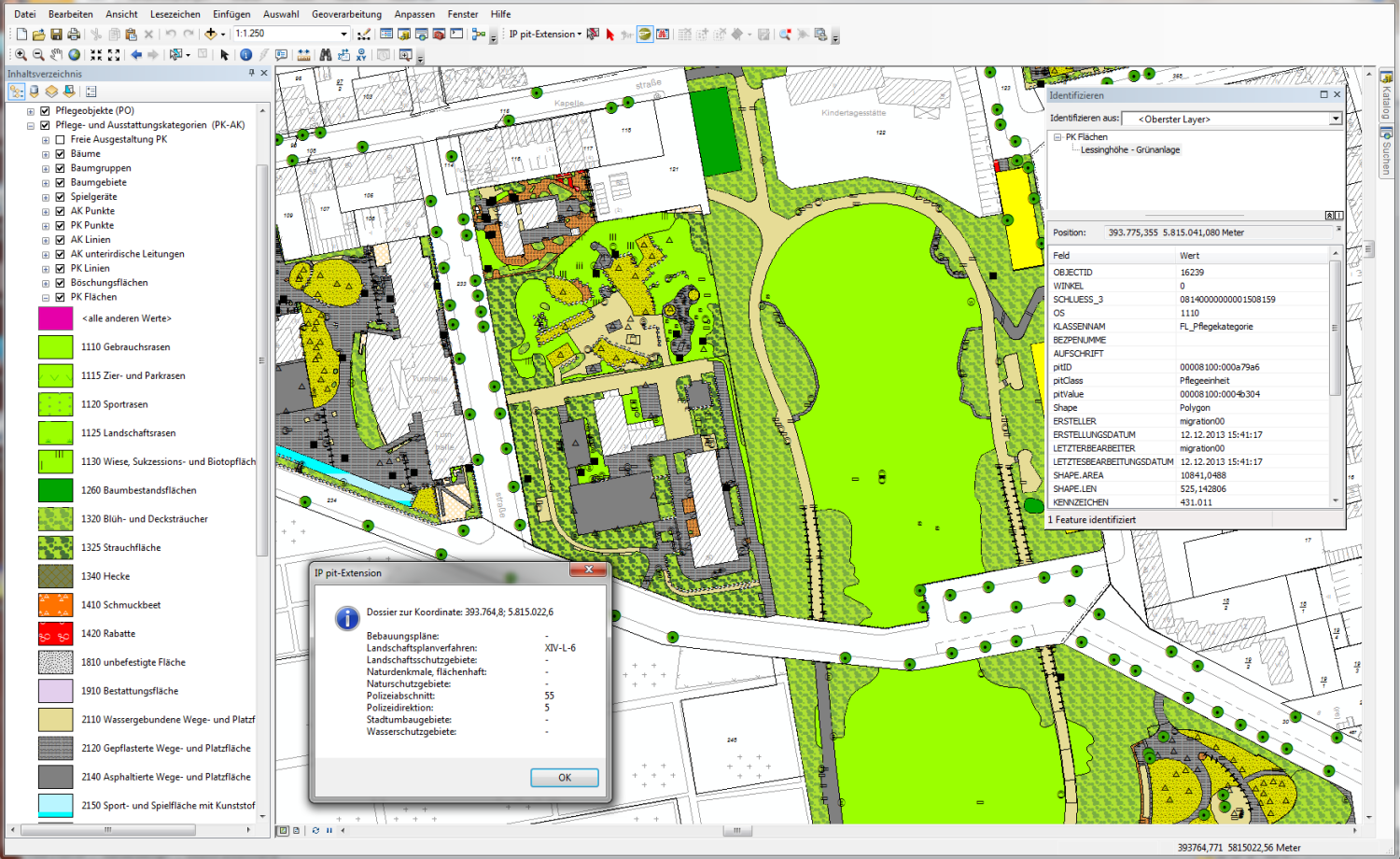Collapse Pflege- und Ausstattungskategorien group
This screenshot has width=1400, height=859.
click(31, 125)
